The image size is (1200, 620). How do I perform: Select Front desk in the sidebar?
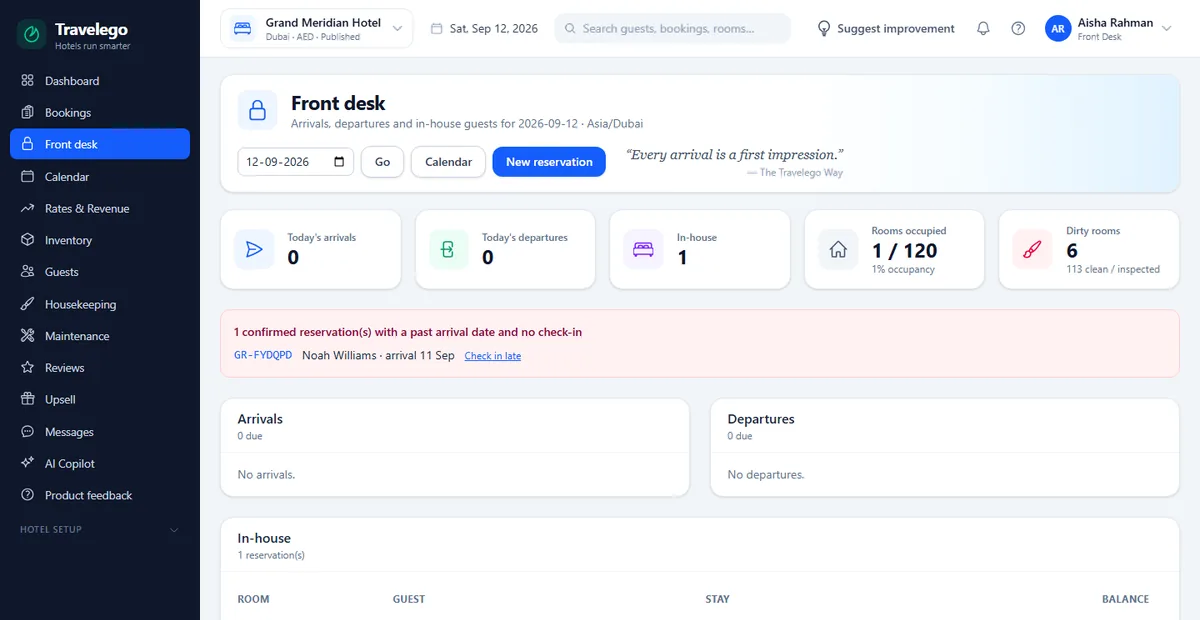point(100,144)
